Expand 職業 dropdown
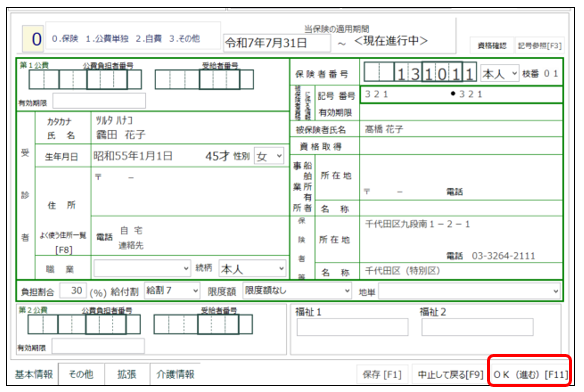 142,269
